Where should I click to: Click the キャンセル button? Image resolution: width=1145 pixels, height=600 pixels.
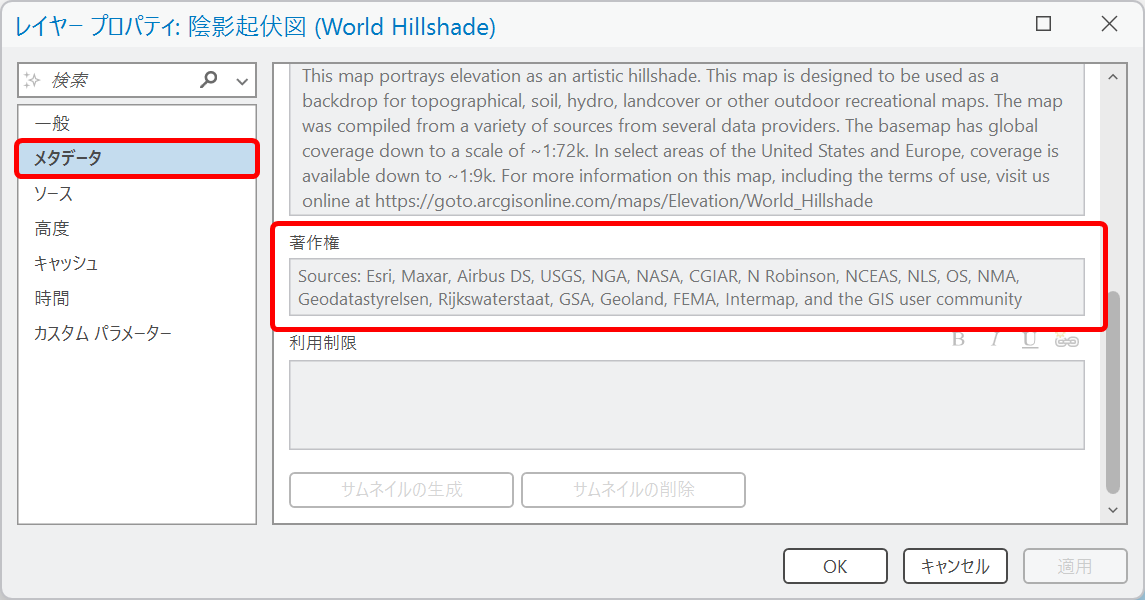pos(955,566)
